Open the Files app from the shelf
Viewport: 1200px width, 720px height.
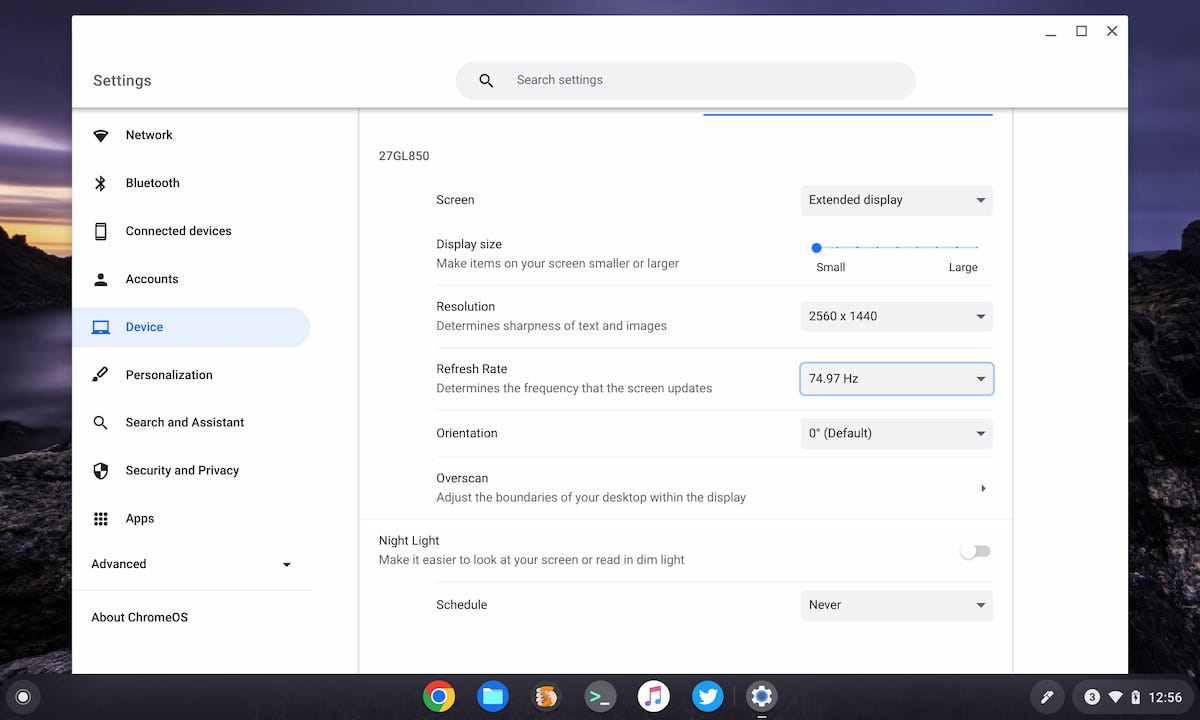point(493,696)
